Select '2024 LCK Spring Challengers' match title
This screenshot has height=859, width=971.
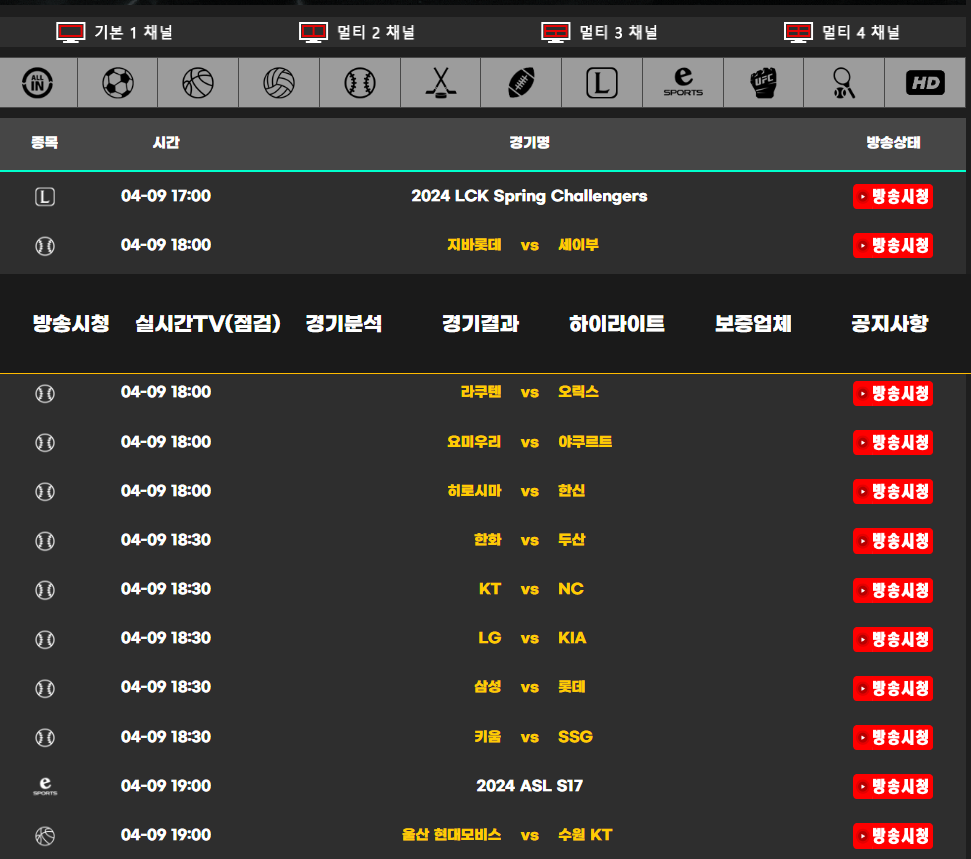point(529,196)
